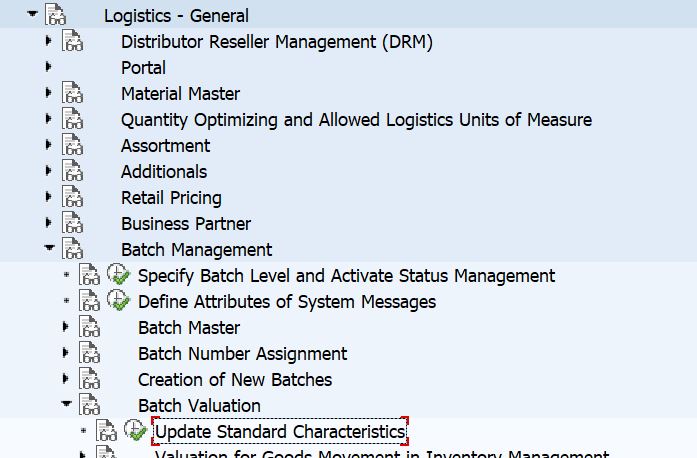The width and height of the screenshot is (697, 458).
Task: Expand the Portal node
Action: 48,67
